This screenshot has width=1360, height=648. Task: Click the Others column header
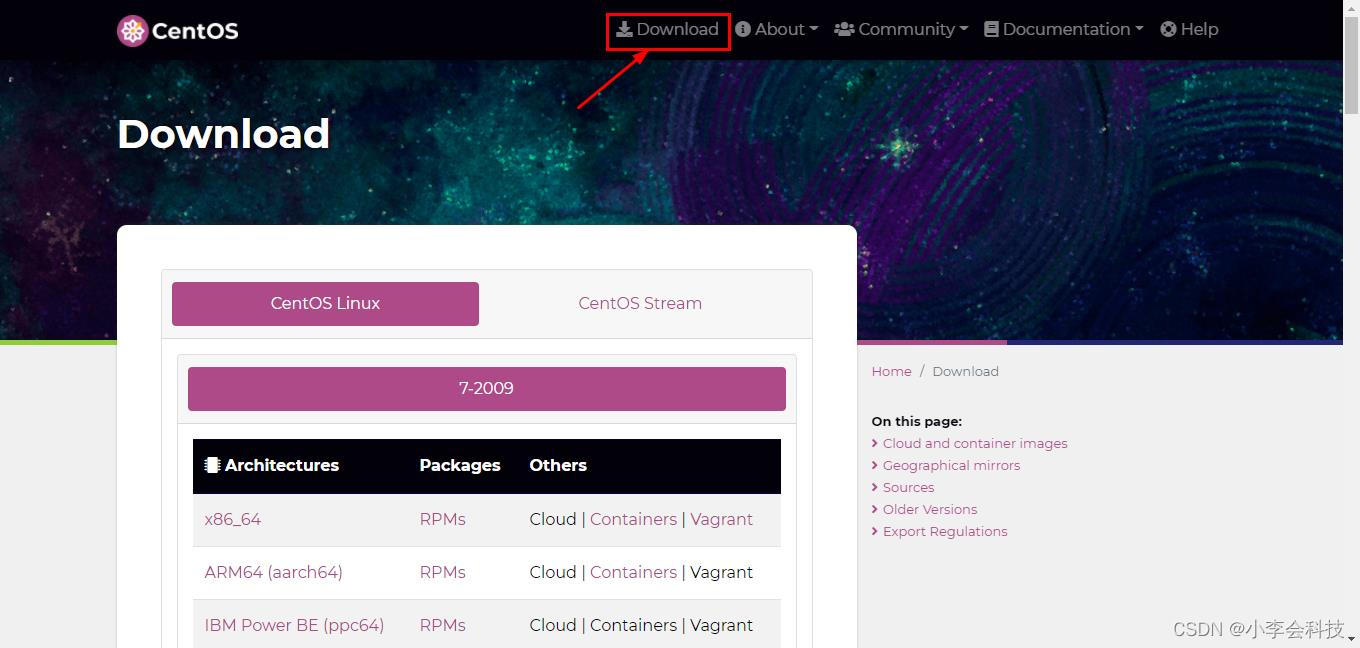558,465
